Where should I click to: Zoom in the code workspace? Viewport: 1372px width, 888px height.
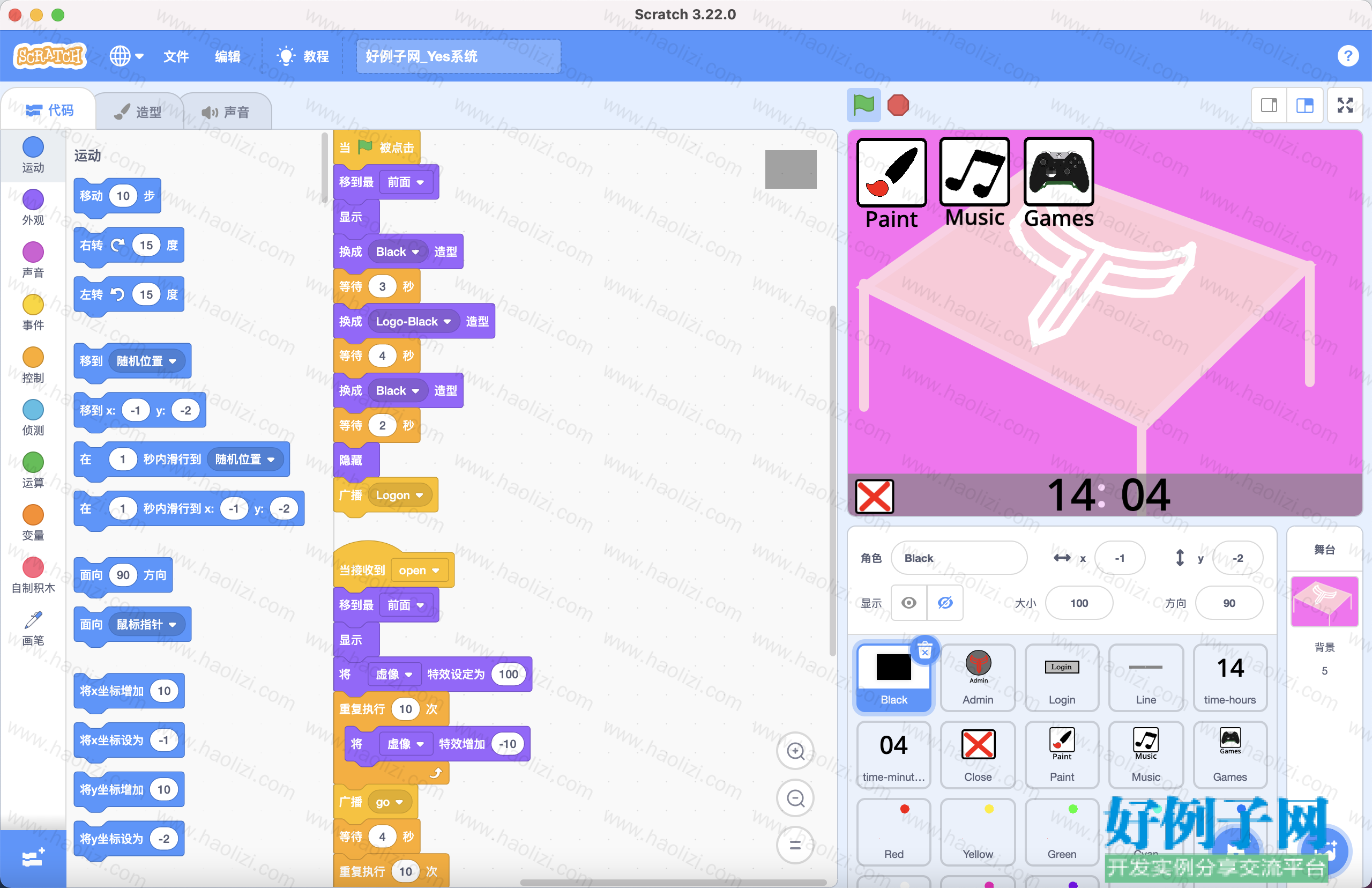point(795,751)
